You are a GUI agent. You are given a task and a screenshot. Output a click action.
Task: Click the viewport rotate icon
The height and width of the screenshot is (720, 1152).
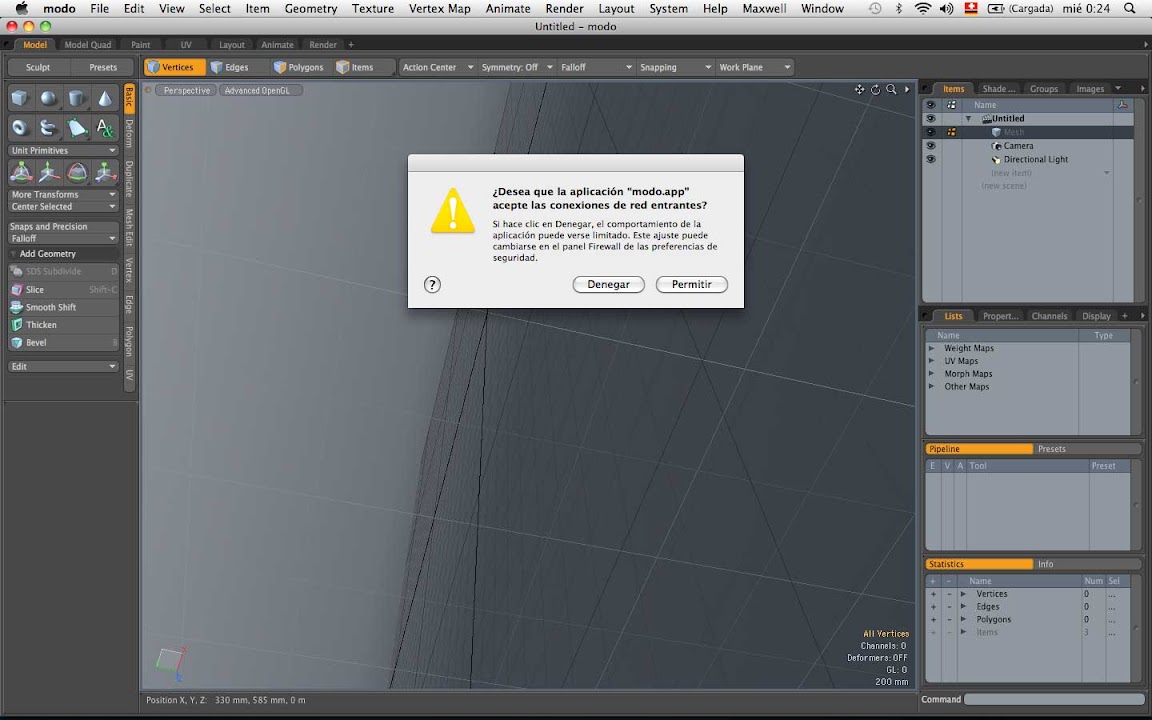click(876, 90)
